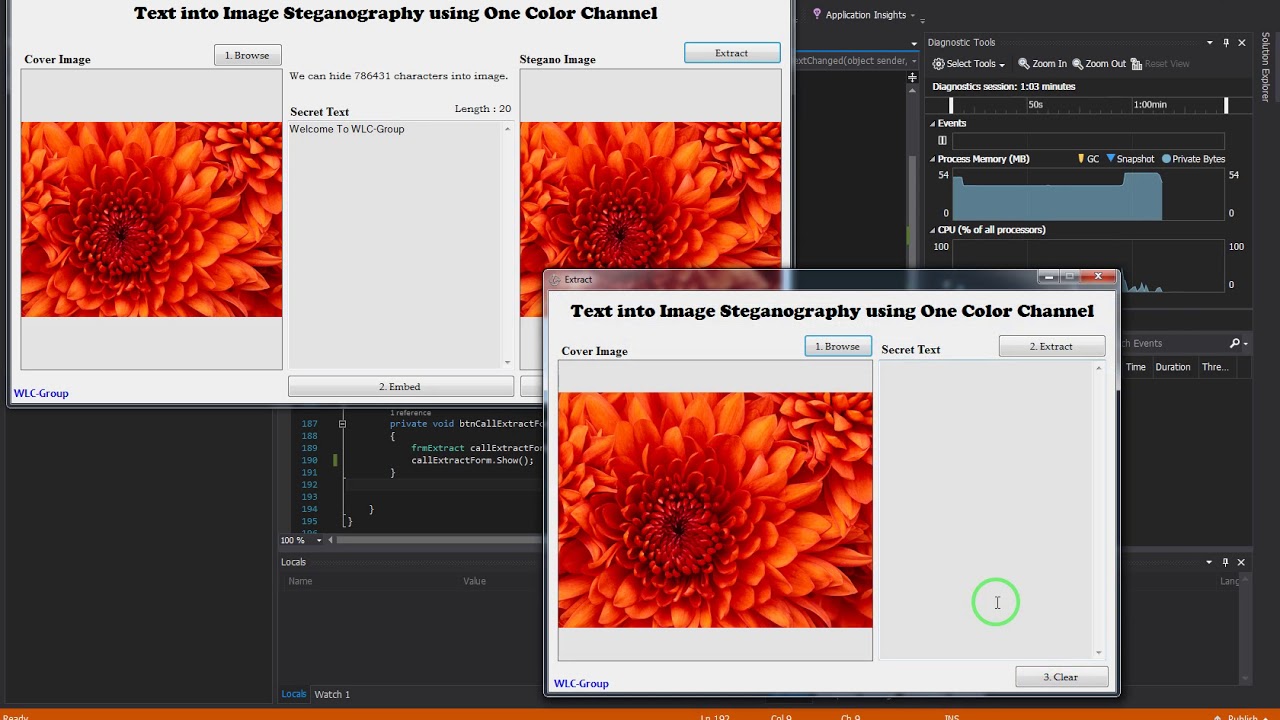Toggle the Snapshot legend marker
This screenshot has height=720, width=1280.
[1130, 159]
